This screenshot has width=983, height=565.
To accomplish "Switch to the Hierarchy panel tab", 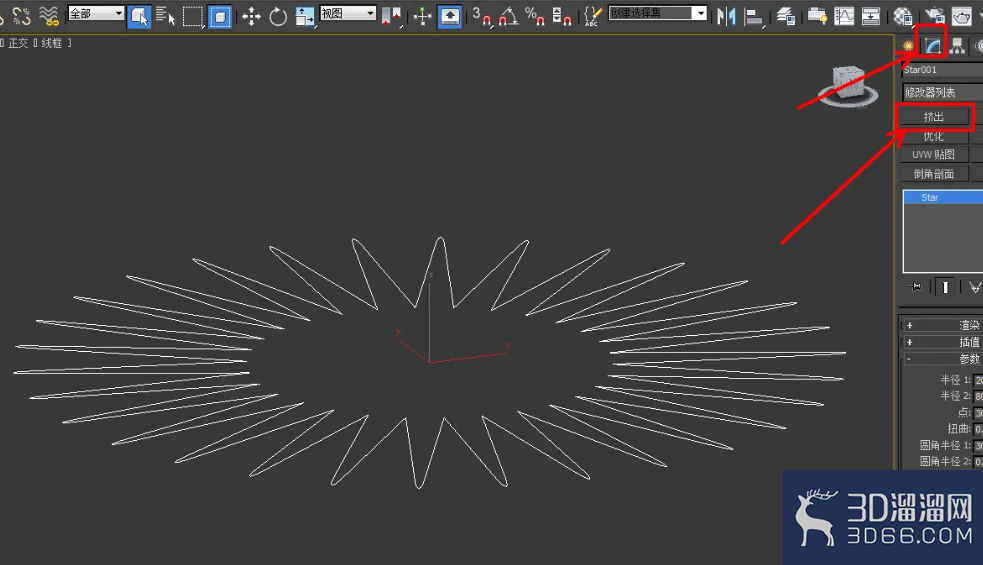I will point(957,46).
